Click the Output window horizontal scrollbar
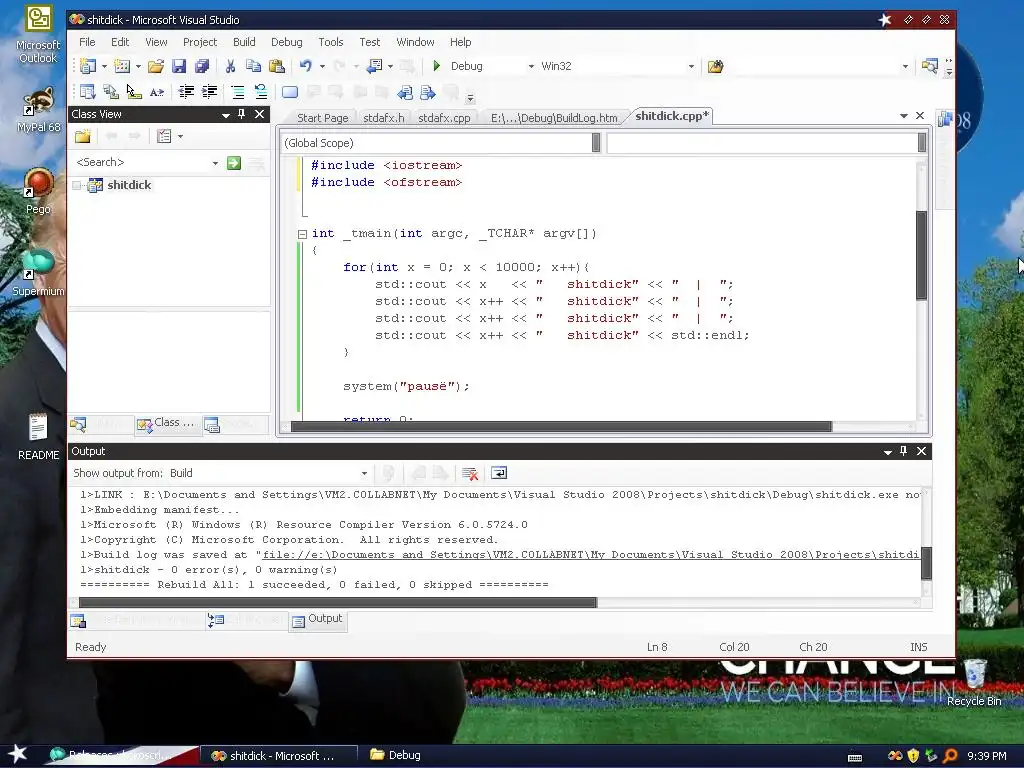 338,603
